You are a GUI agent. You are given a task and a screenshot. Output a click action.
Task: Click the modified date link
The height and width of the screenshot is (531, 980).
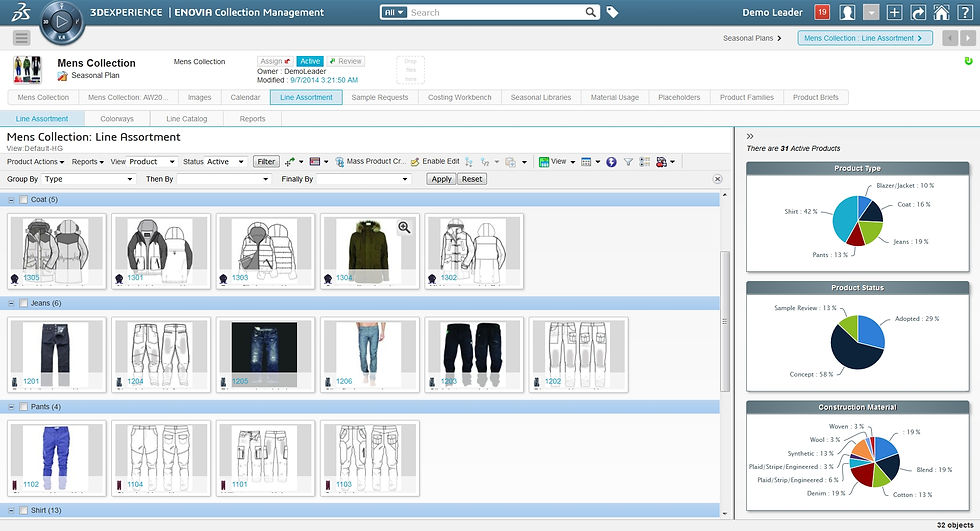324,80
